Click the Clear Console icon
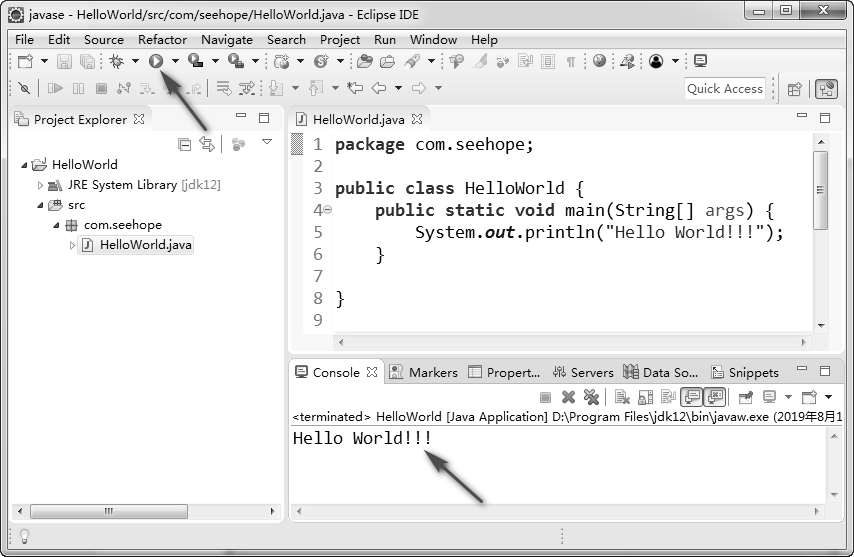The height and width of the screenshot is (557, 854). (x=622, y=397)
